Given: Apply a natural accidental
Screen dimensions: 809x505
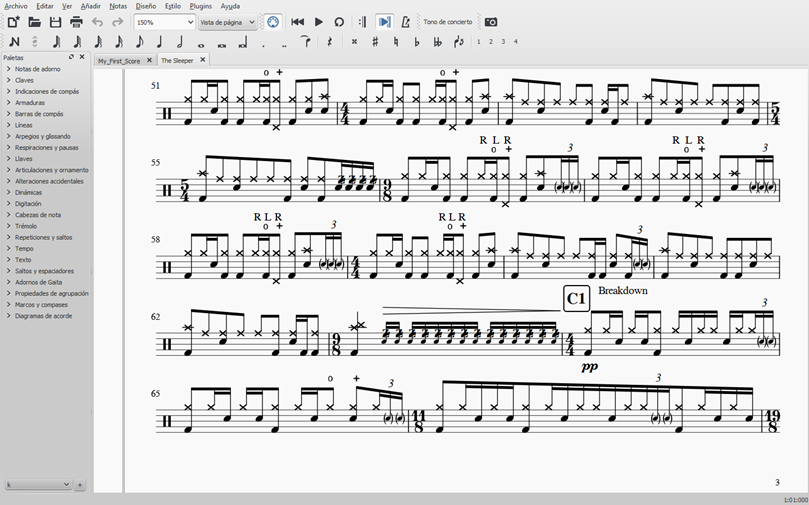Looking at the screenshot, I should click(x=396, y=42).
